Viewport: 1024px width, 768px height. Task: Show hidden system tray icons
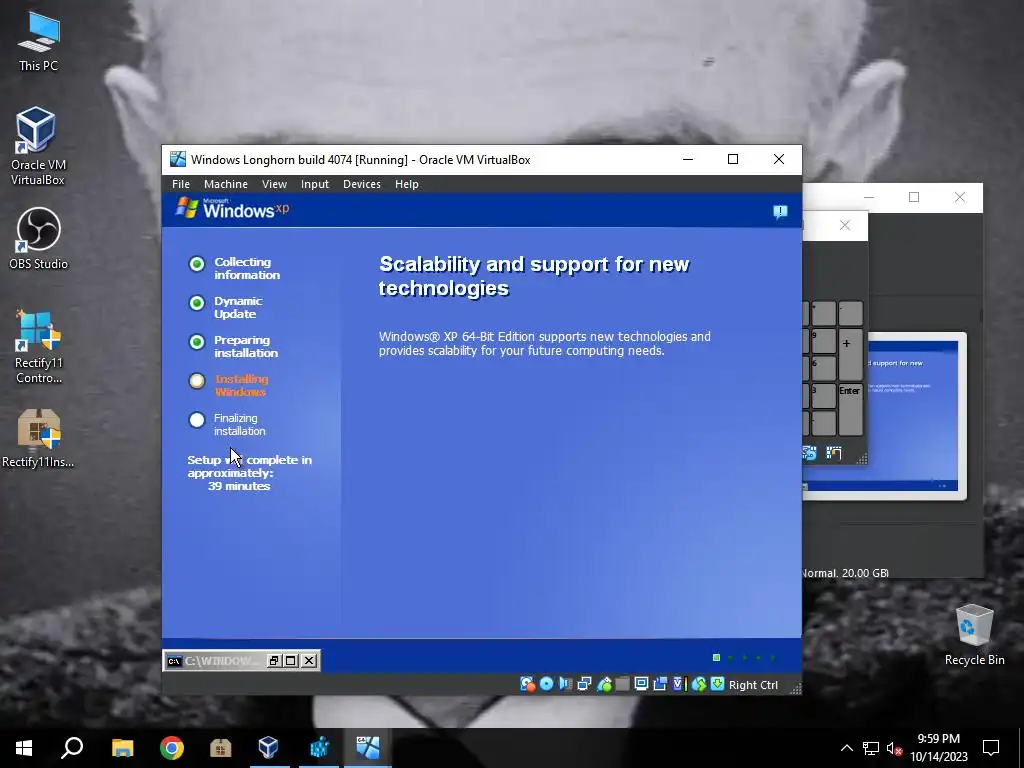846,748
